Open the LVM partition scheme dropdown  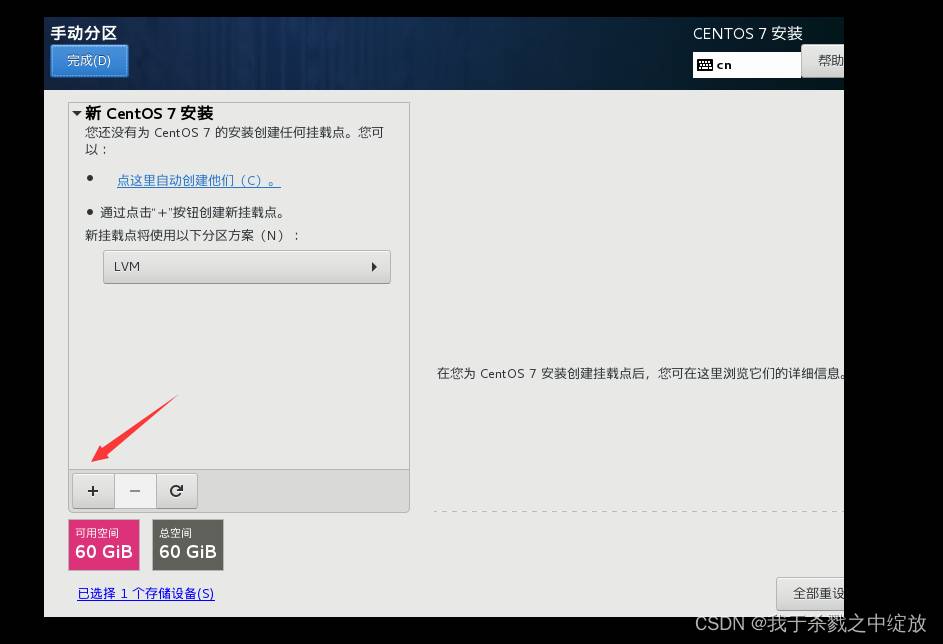coord(246,267)
